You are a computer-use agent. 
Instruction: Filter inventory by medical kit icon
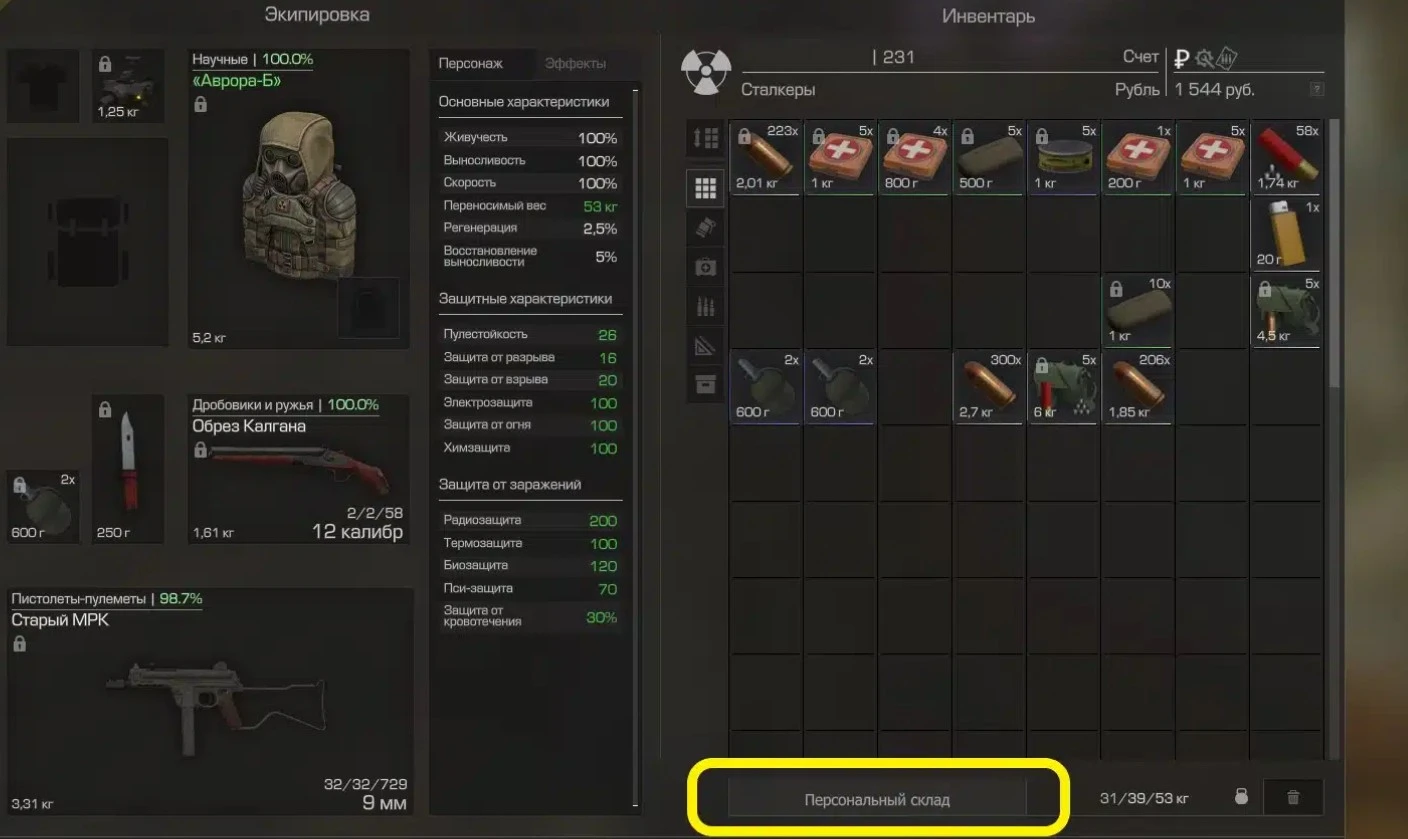705,267
